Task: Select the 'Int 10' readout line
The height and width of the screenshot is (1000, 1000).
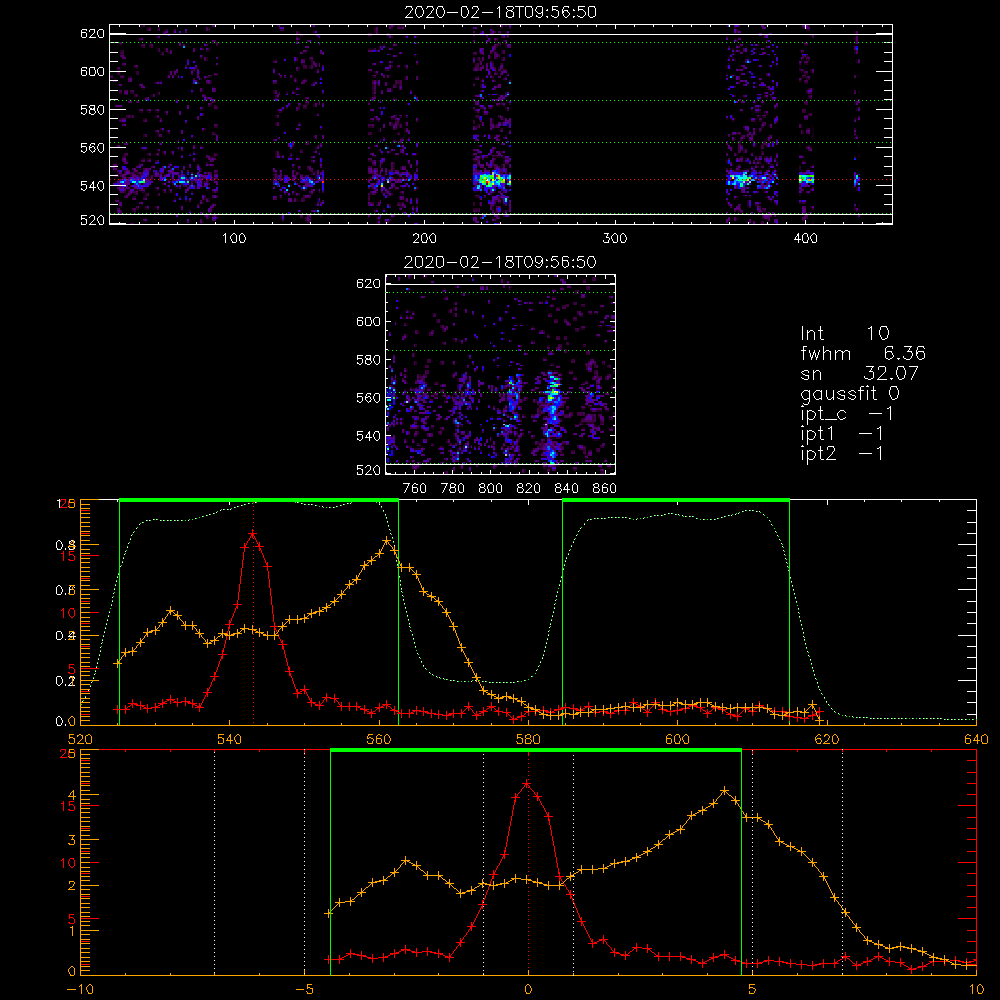Action: [x=845, y=333]
